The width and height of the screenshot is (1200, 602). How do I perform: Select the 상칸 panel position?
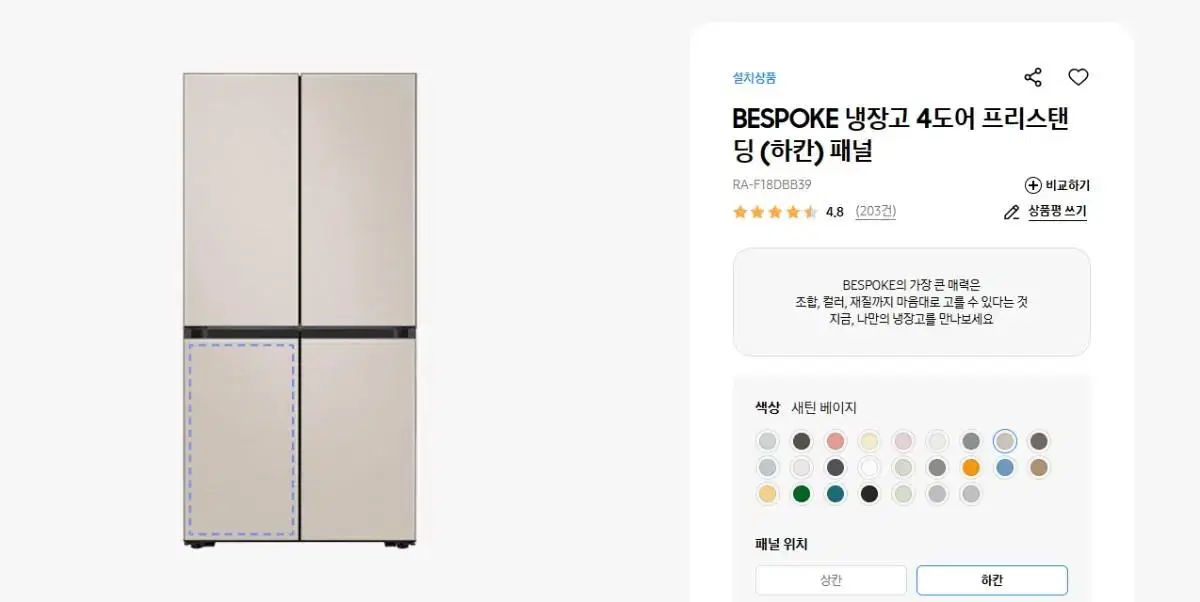coord(831,580)
